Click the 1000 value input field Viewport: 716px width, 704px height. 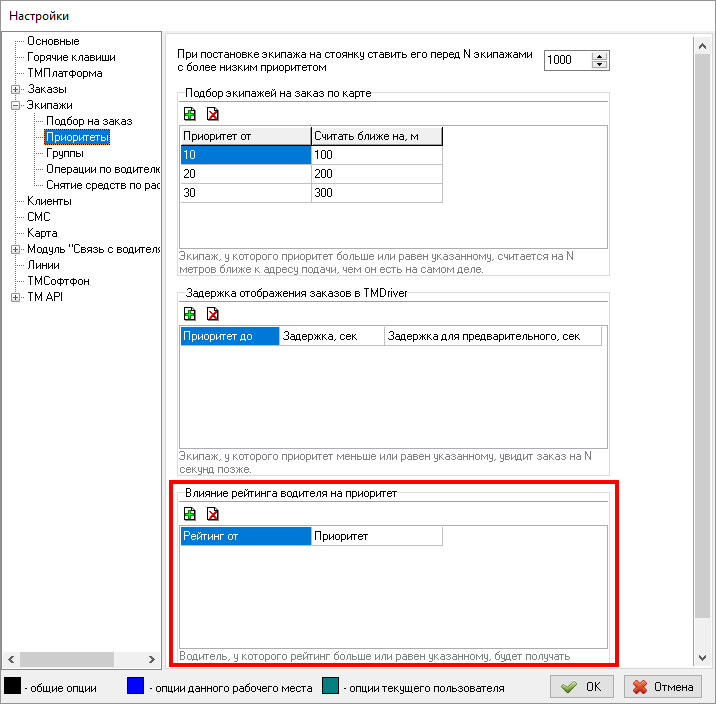click(x=567, y=60)
